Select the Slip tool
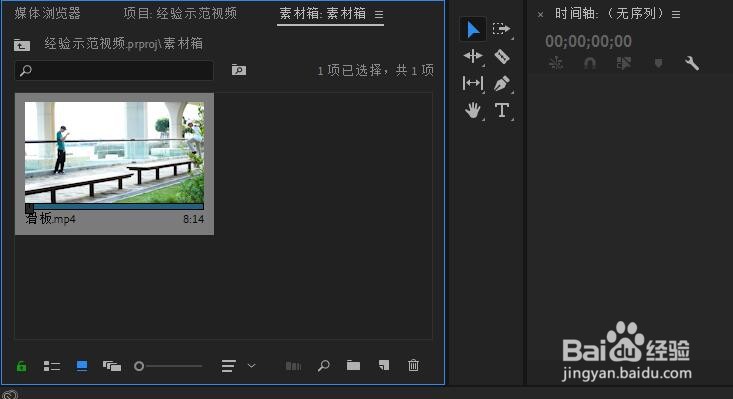 pos(473,83)
